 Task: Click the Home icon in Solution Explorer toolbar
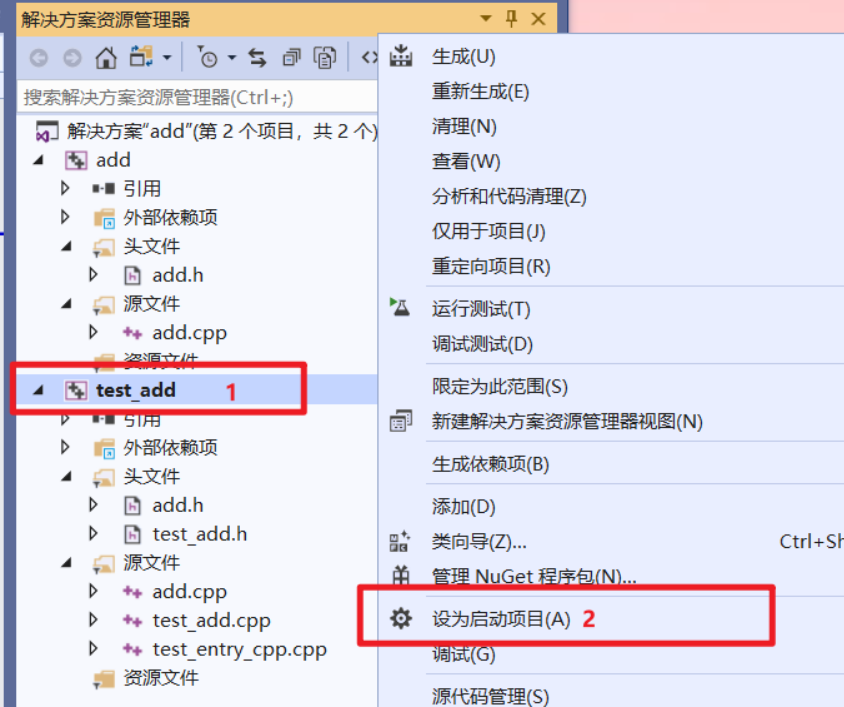pos(106,57)
